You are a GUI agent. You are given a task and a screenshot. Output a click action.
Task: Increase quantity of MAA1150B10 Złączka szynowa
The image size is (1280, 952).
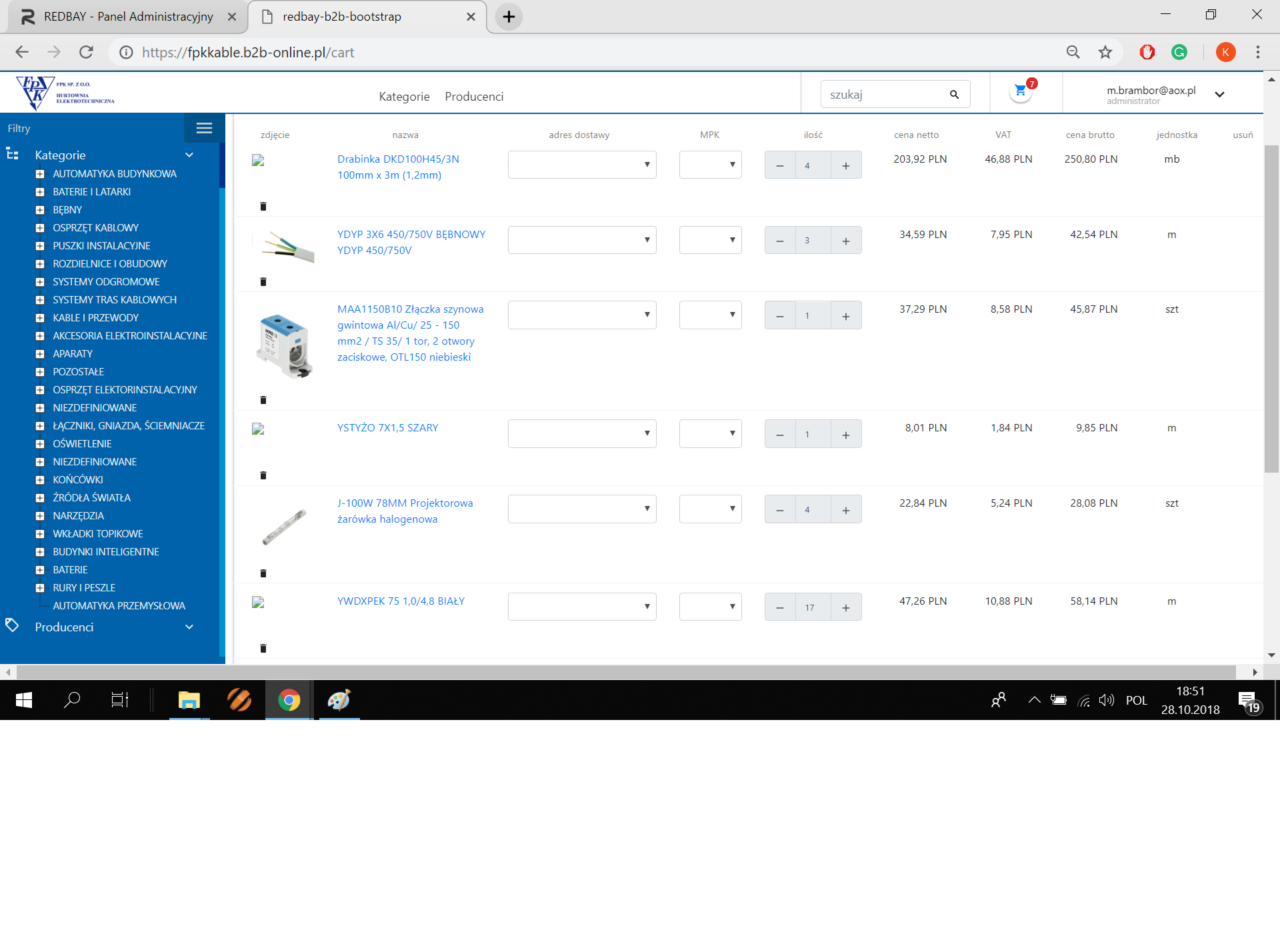[845, 316]
